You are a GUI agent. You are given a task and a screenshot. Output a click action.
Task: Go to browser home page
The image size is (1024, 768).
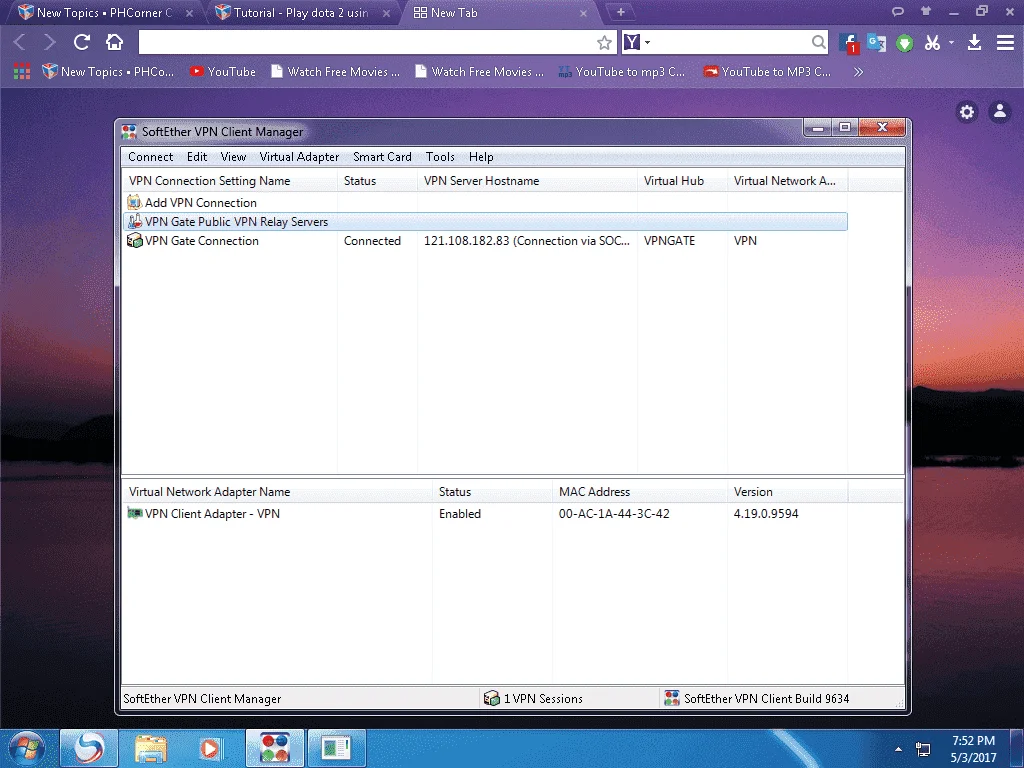point(114,42)
